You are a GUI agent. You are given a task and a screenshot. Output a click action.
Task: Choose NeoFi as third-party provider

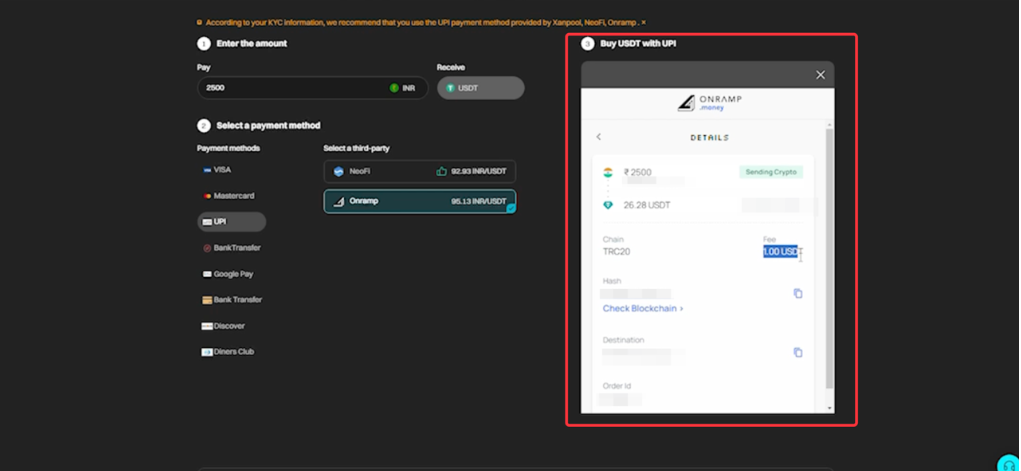click(x=419, y=172)
